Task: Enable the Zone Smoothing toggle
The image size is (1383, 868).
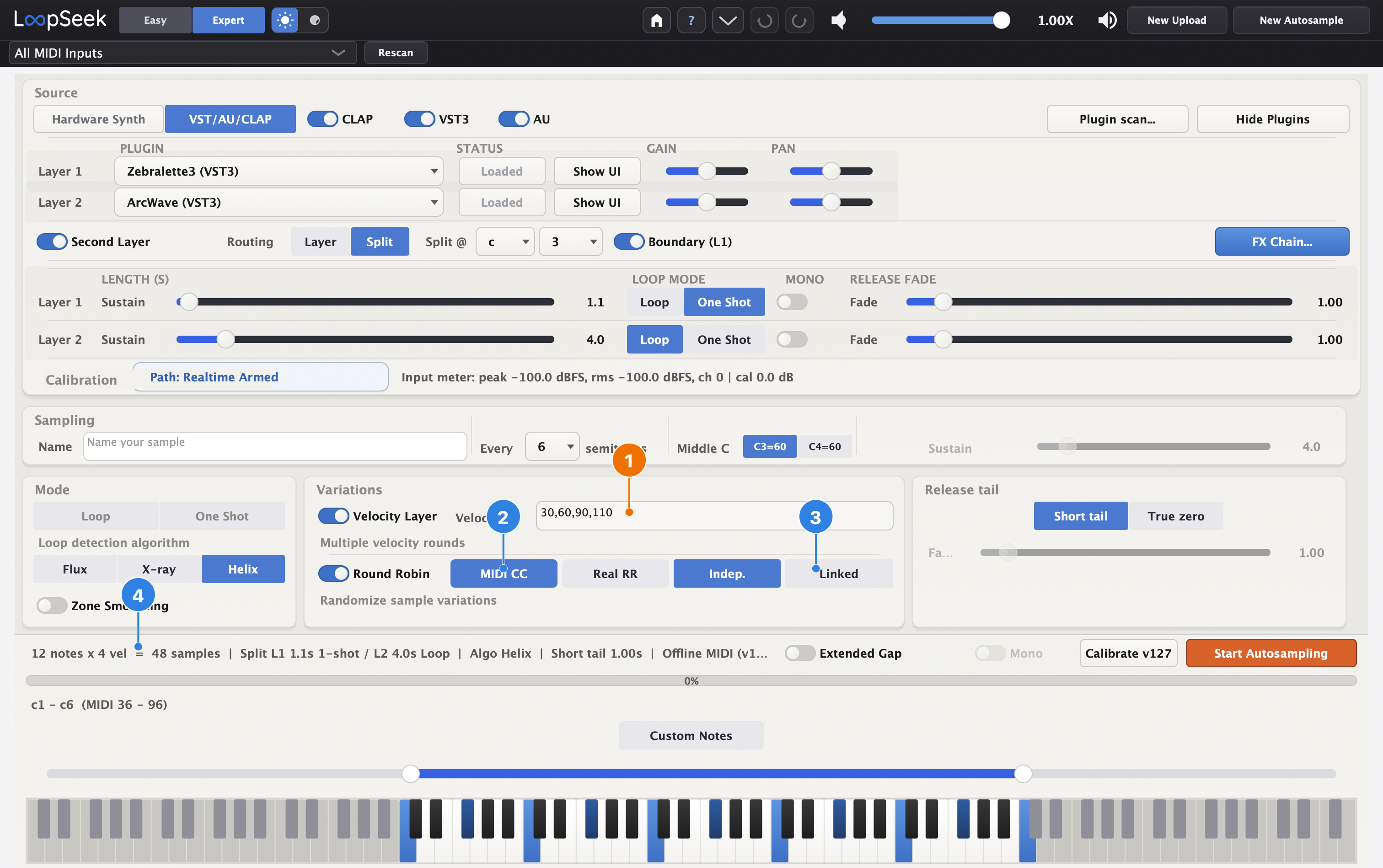Action: pos(52,605)
